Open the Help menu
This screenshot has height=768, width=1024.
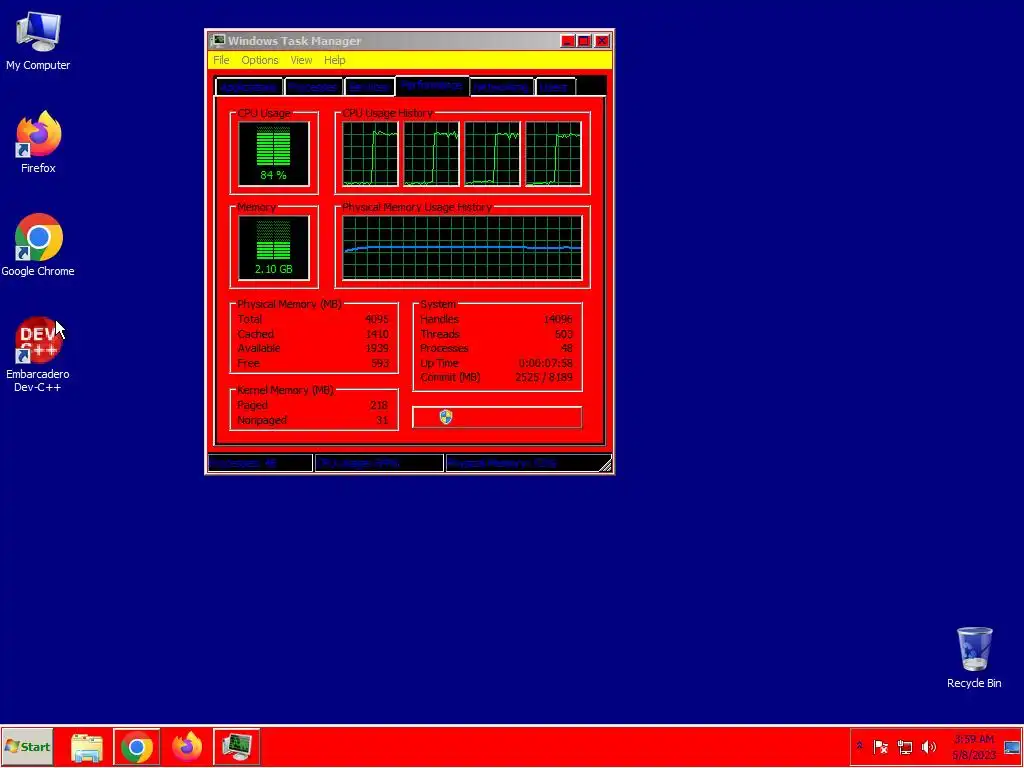click(334, 60)
